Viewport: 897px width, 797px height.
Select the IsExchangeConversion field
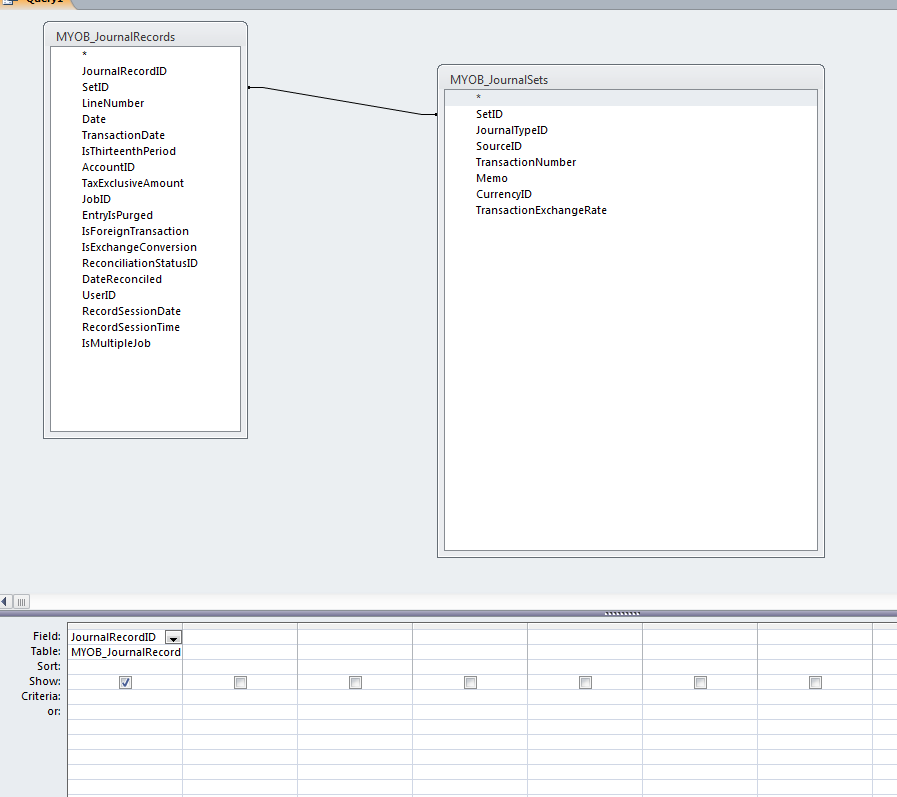145,247
